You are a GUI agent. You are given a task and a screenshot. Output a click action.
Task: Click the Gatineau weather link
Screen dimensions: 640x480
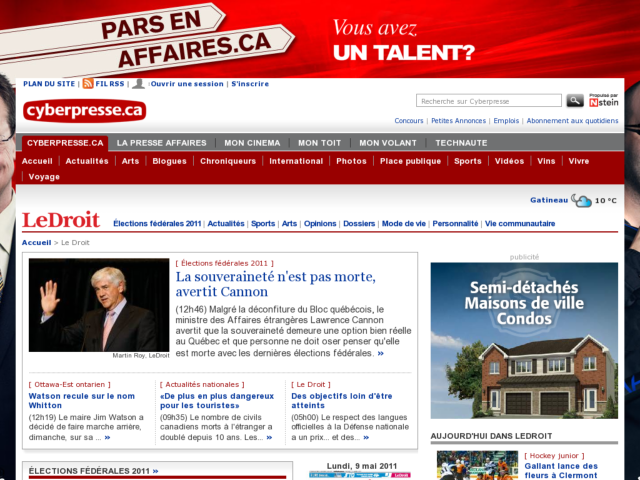click(549, 200)
